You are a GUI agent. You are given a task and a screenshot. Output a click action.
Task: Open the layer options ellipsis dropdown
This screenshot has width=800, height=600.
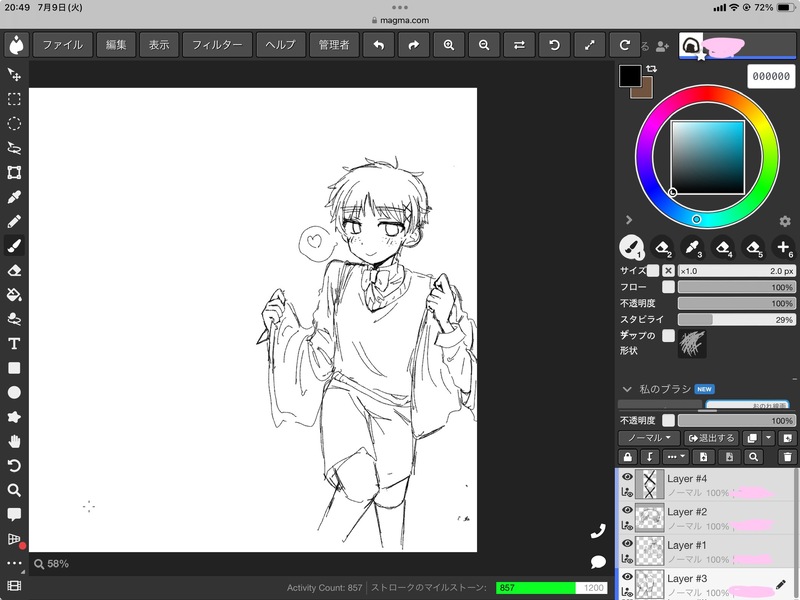tap(676, 457)
